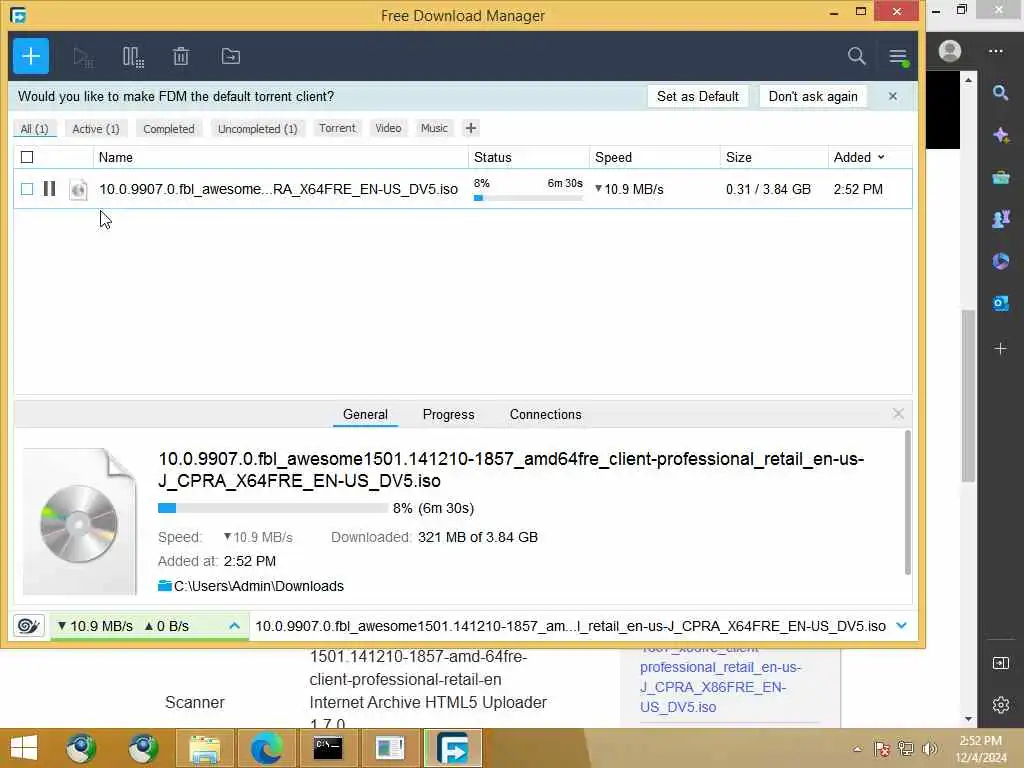Click row progress bar at 8%
1024x768 pixels.
click(x=528, y=198)
